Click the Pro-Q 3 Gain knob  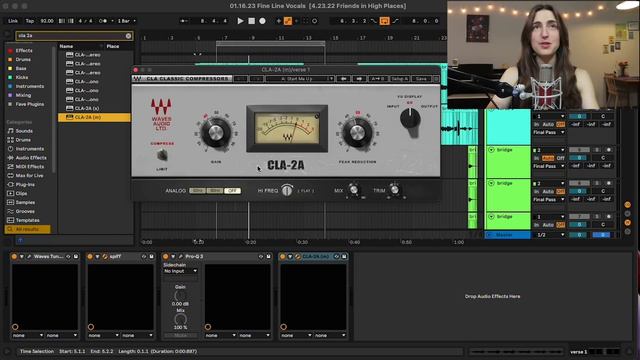[180, 295]
